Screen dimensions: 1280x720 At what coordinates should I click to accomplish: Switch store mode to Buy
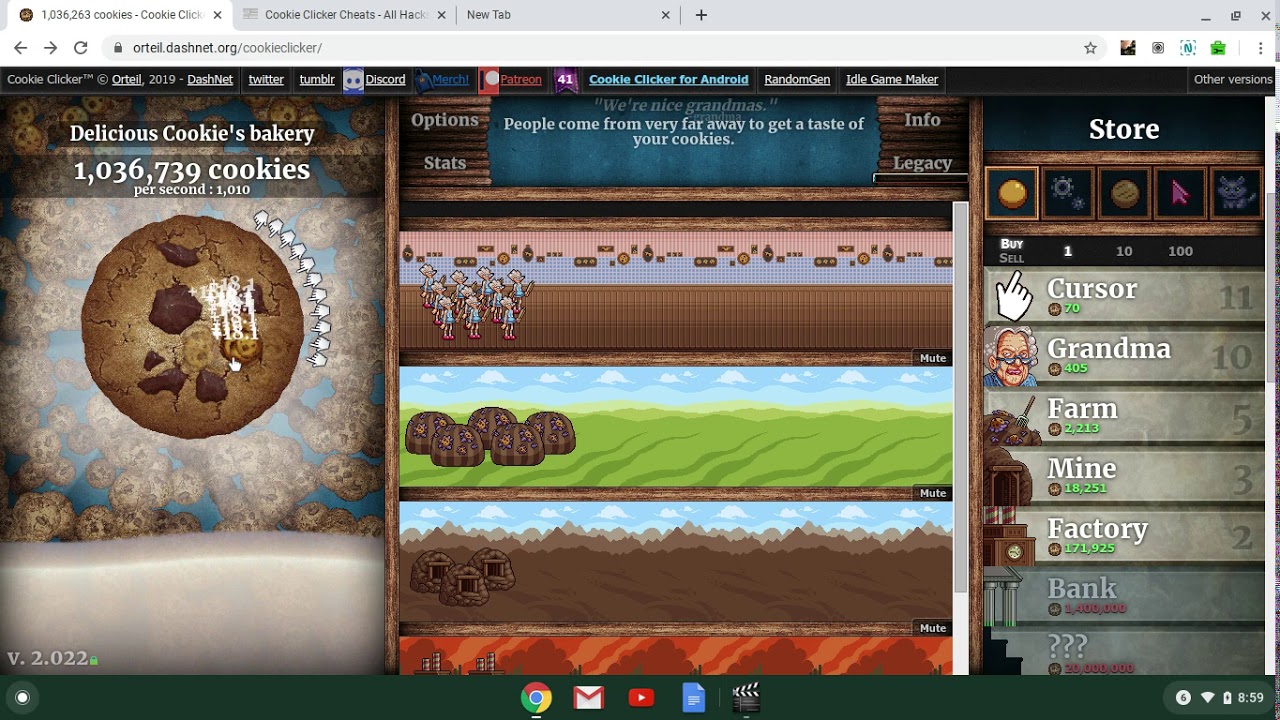(x=1012, y=244)
